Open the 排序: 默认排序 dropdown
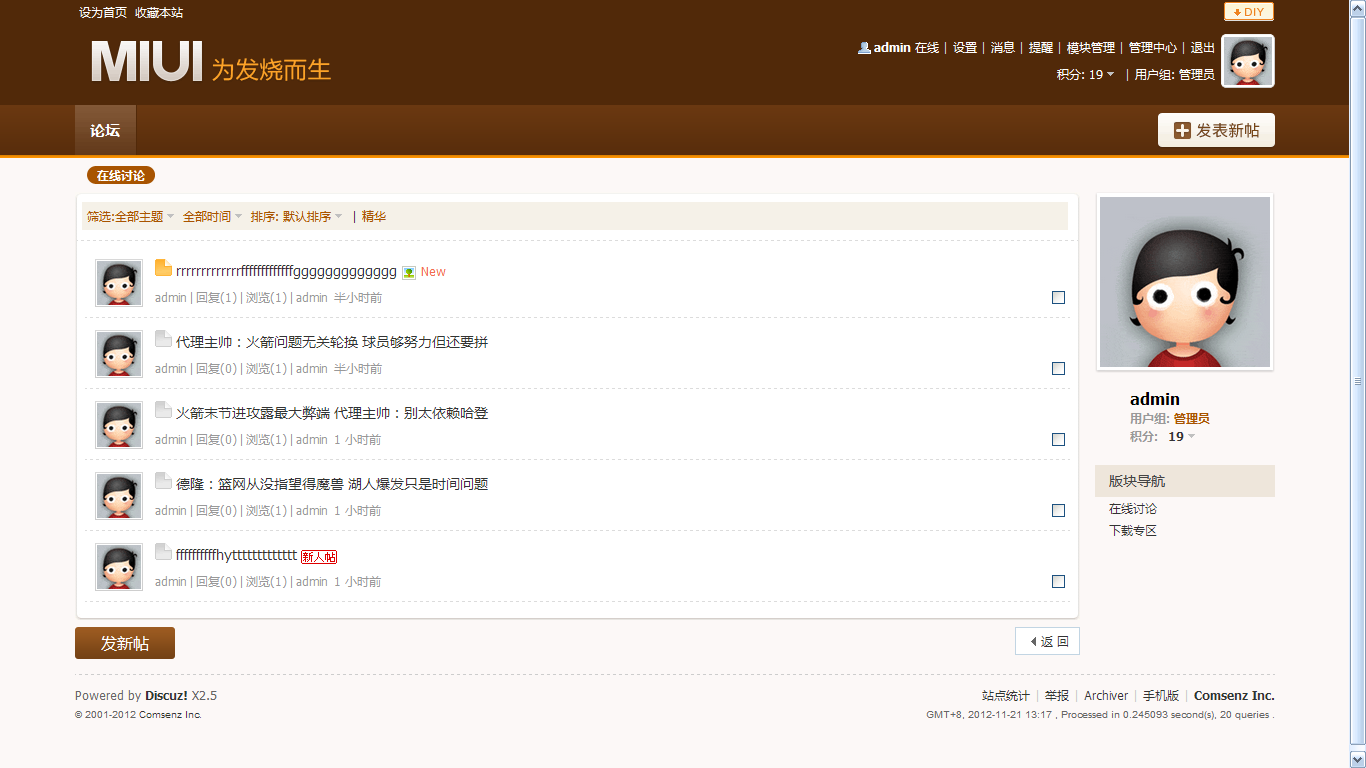 tap(297, 216)
